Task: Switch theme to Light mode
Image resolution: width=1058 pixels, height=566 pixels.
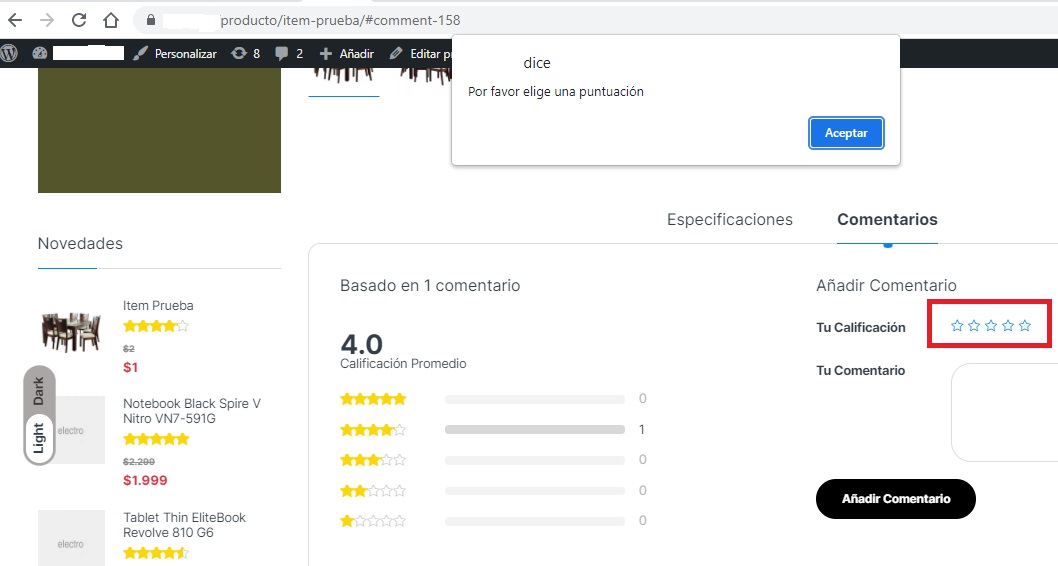Action: [x=38, y=438]
